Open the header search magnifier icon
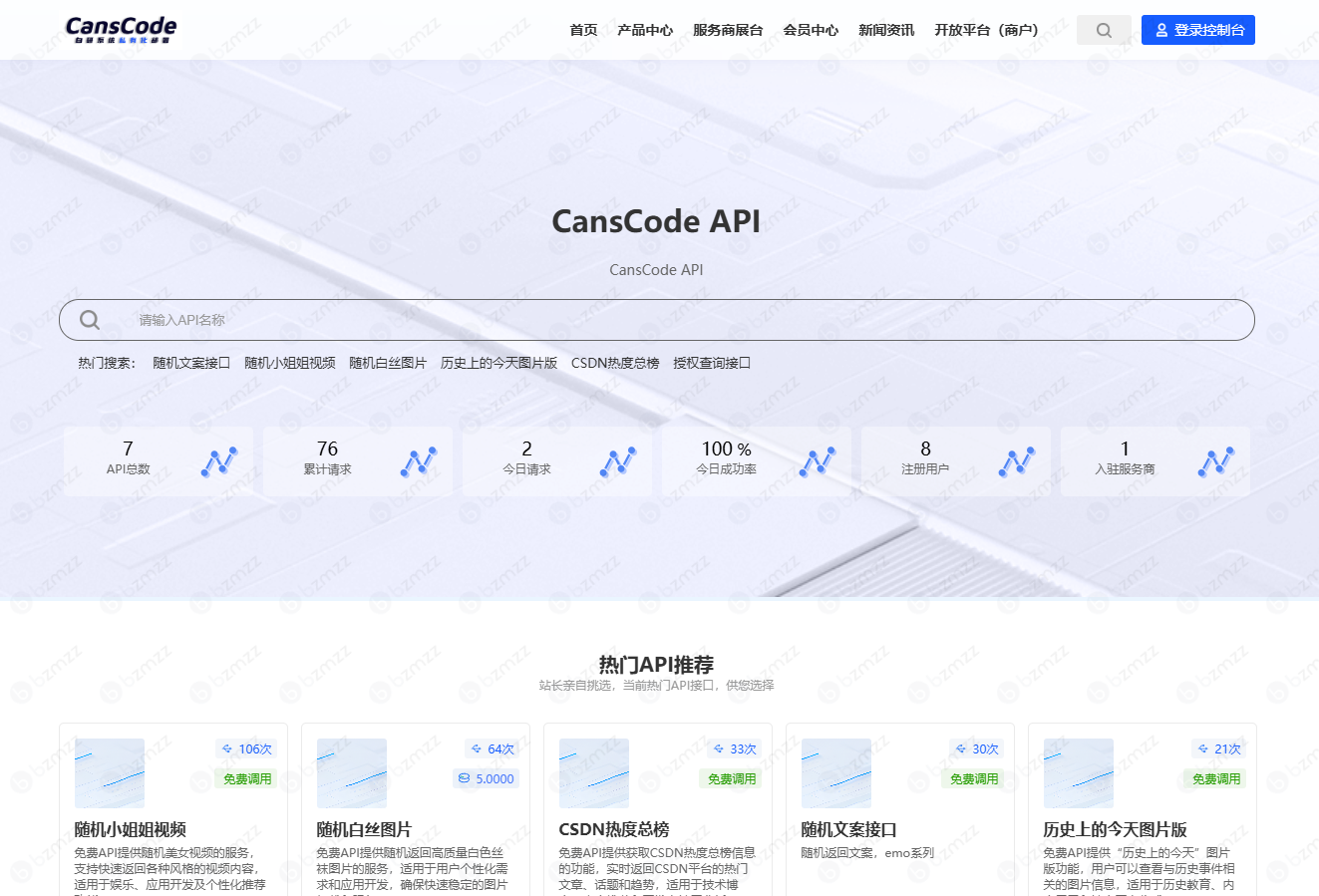This screenshot has width=1319, height=896. (1104, 30)
